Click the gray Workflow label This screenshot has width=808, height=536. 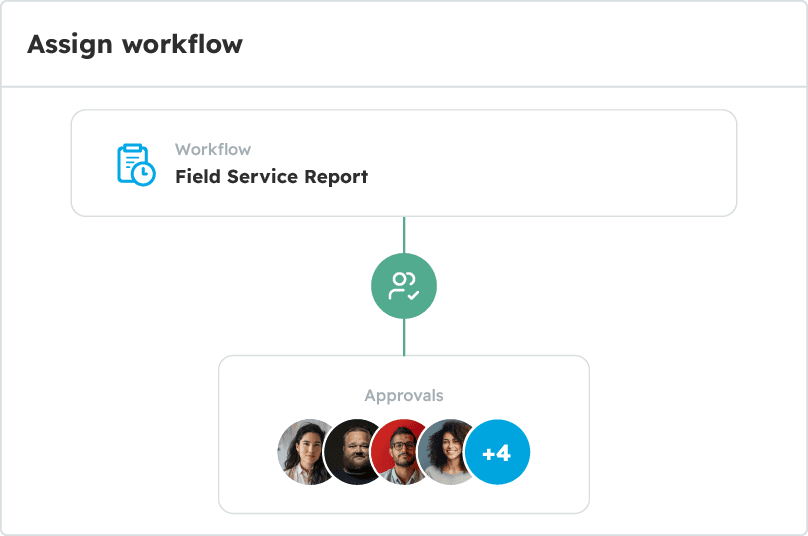pyautogui.click(x=213, y=149)
